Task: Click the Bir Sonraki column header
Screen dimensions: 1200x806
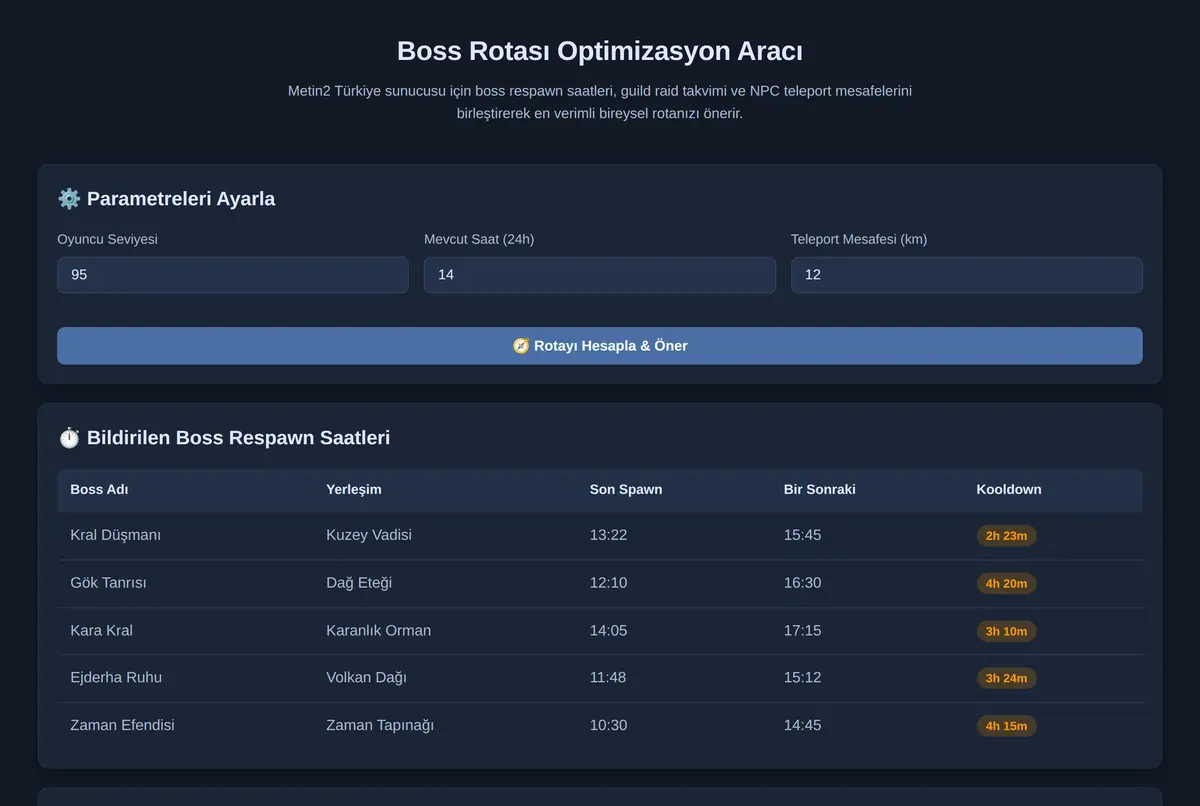Action: (x=820, y=490)
